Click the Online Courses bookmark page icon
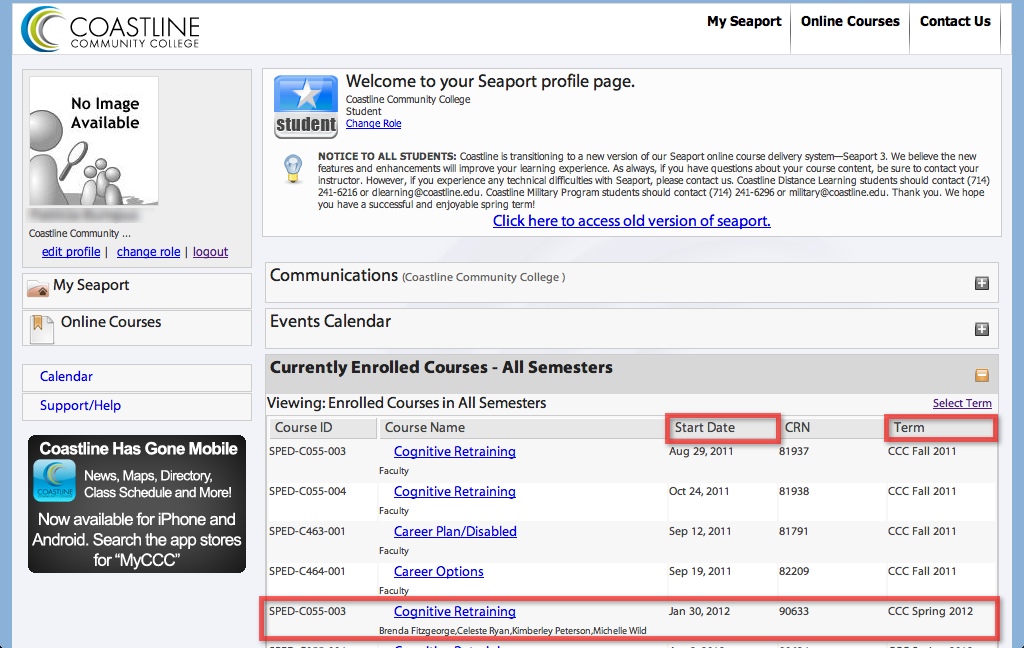 (x=42, y=328)
